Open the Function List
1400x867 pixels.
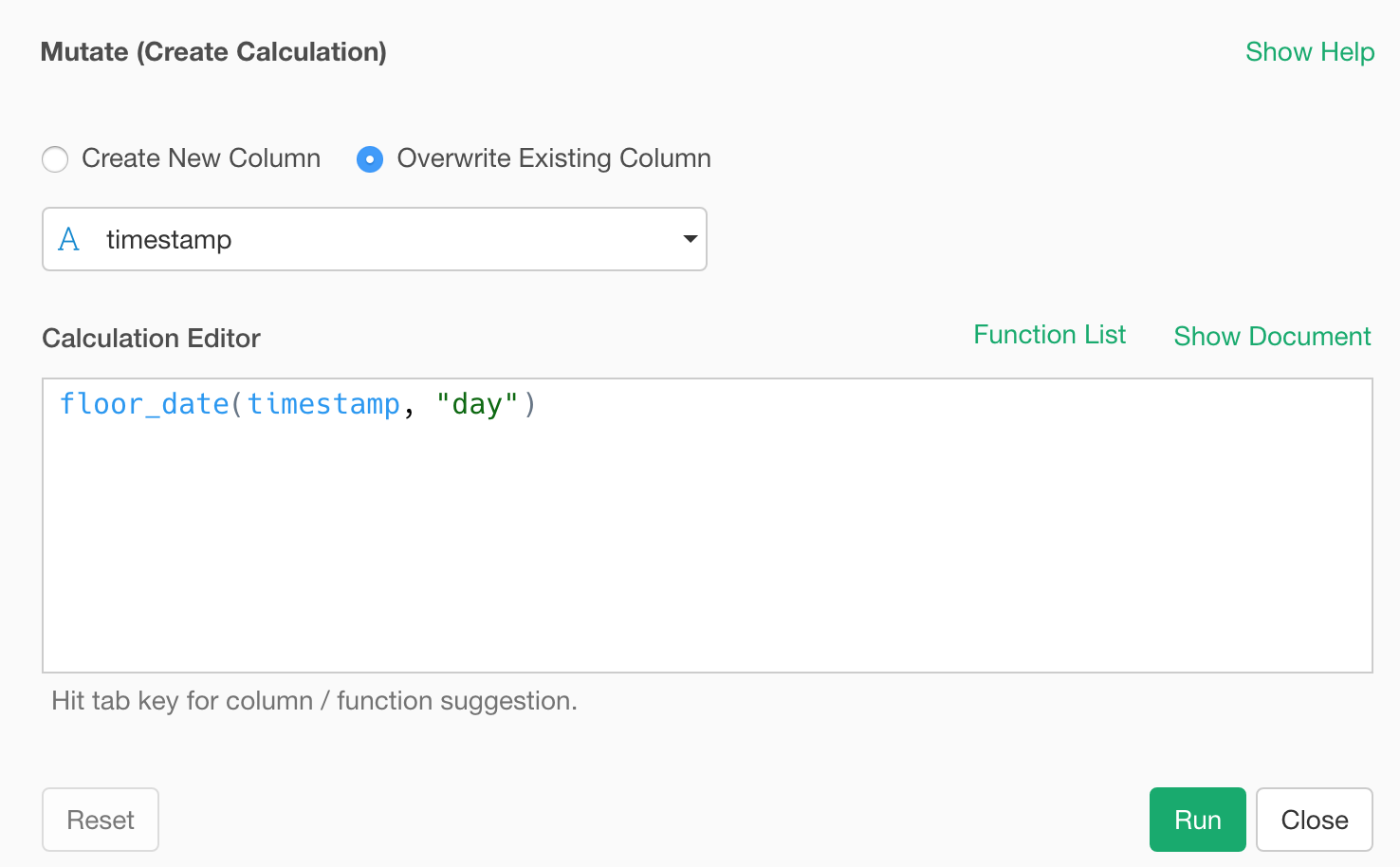[1049, 335]
